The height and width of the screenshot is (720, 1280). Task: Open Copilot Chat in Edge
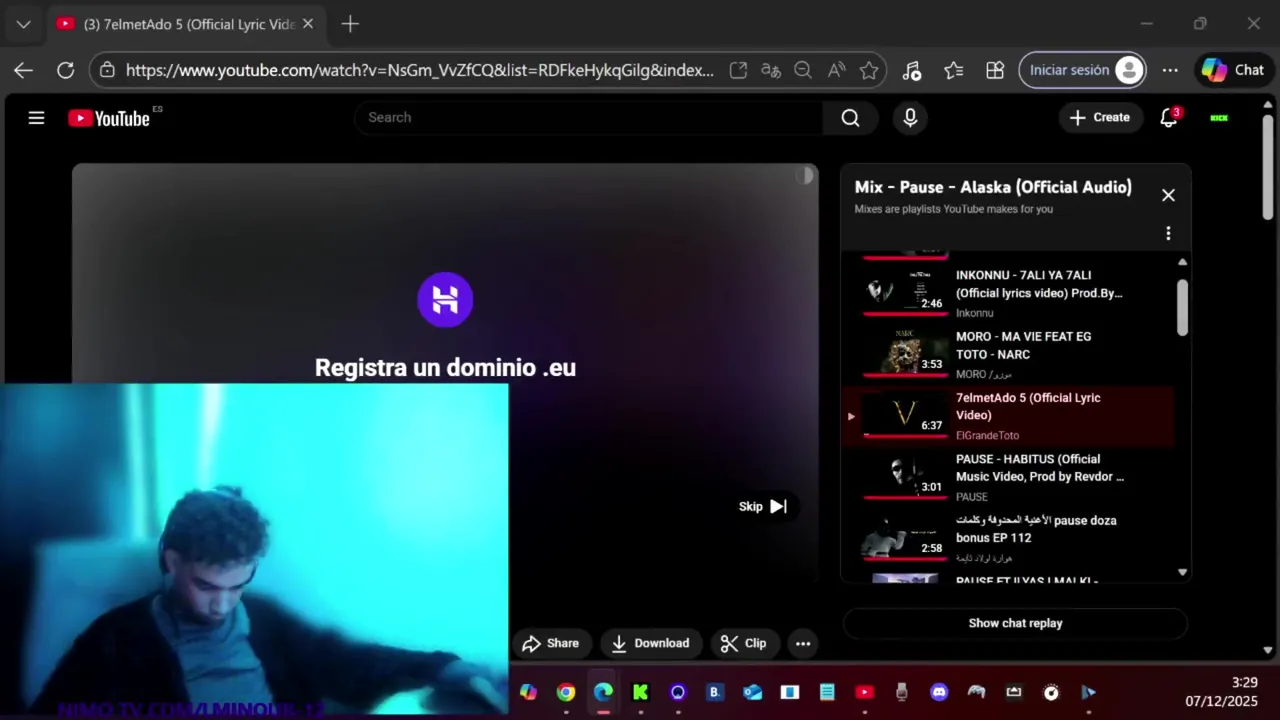(1233, 70)
